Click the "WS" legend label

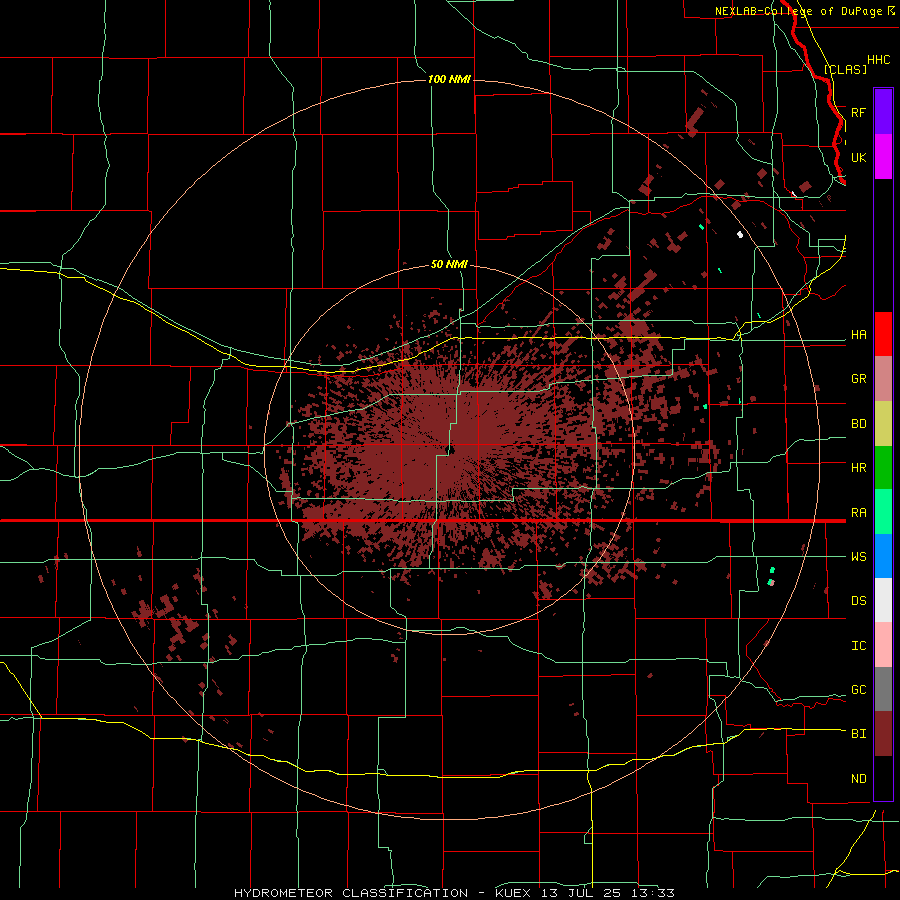(858, 557)
